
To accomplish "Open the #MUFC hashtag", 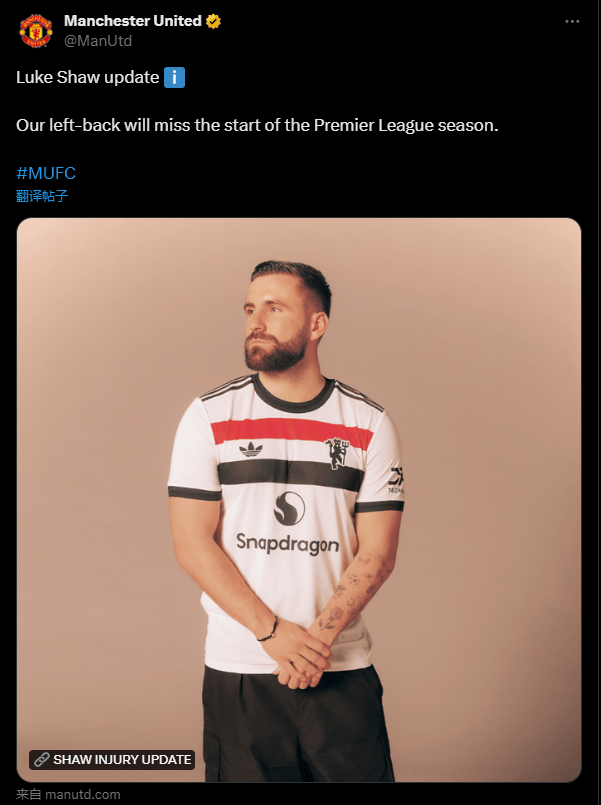I will click(46, 173).
